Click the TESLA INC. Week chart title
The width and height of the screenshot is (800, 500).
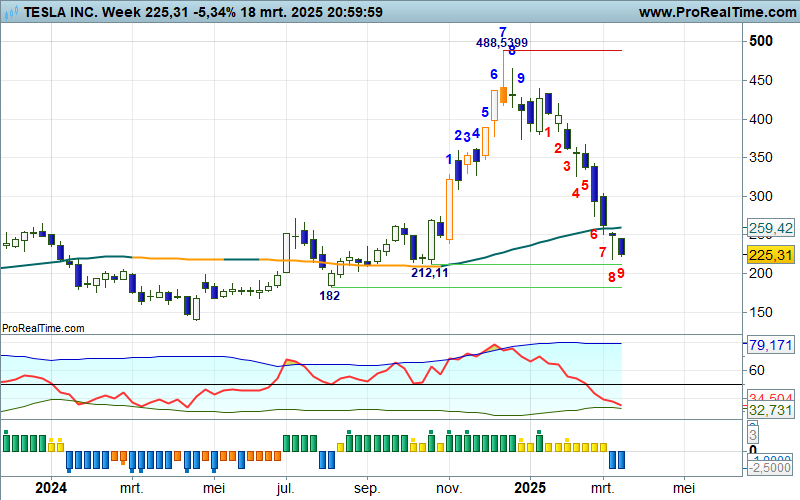pyautogui.click(x=82, y=12)
